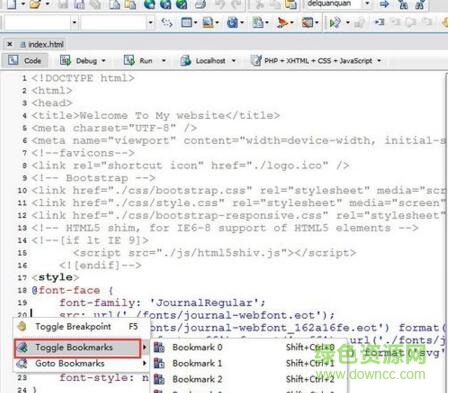
Task: Click the code-check arrow icon
Action: point(335,23)
